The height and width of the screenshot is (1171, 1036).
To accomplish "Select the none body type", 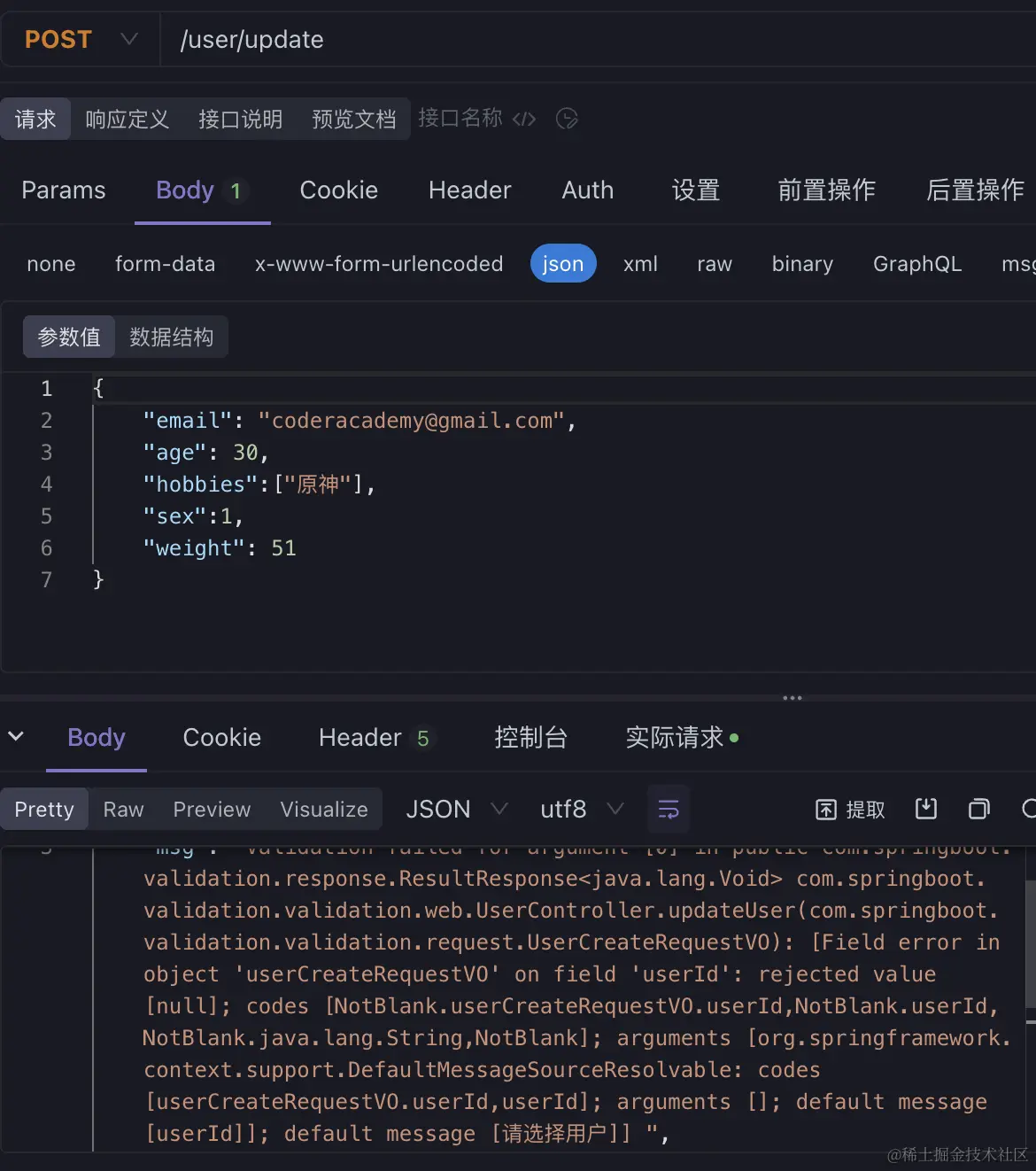I will pos(51,264).
